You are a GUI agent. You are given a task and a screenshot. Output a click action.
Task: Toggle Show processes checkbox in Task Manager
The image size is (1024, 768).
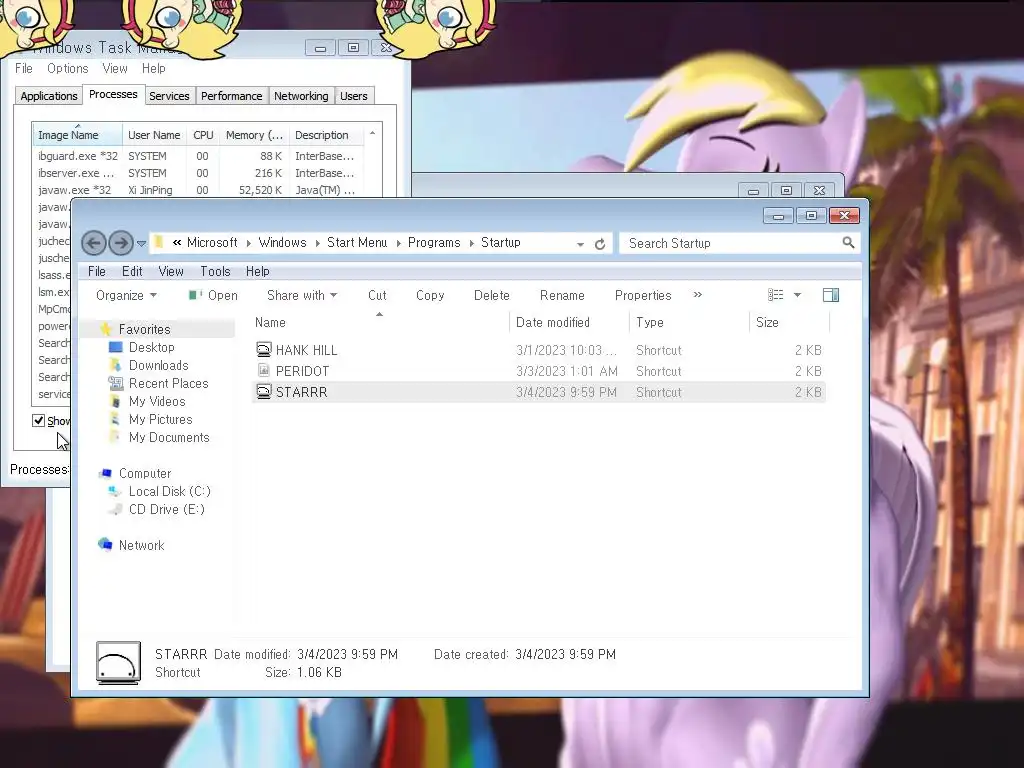point(39,421)
